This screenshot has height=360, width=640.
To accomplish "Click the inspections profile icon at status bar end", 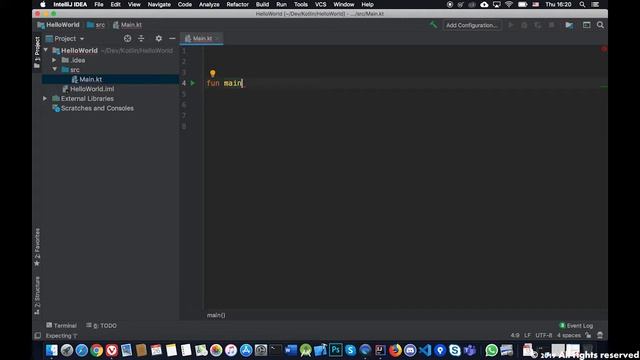I will tap(600, 335).
